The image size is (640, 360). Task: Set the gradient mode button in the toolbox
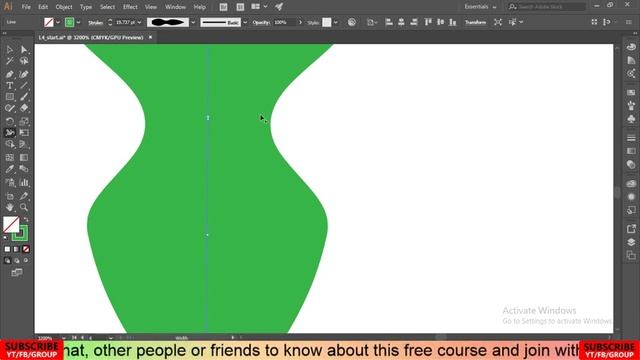pos(16,249)
